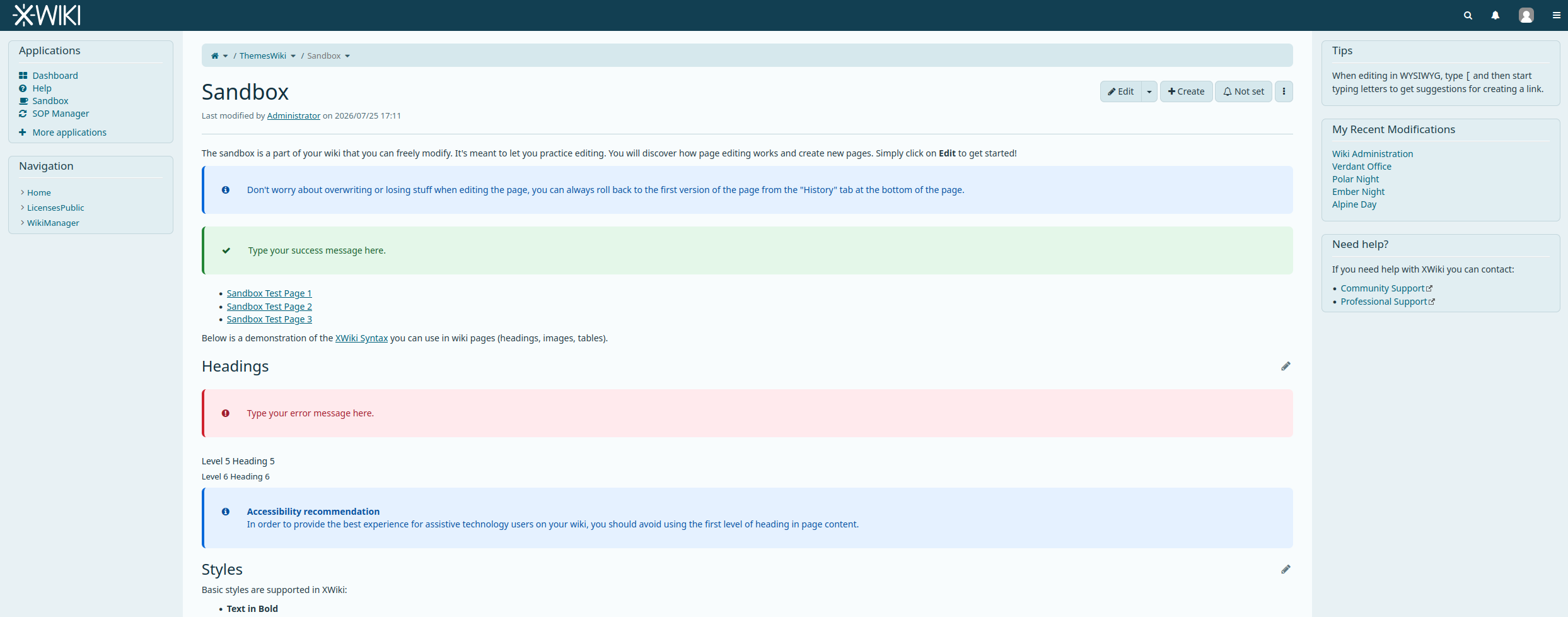Screen dimensions: 1568x617
Task: Expand the ThemesWiki breadcrumb dropdown
Action: pyautogui.click(x=293, y=56)
